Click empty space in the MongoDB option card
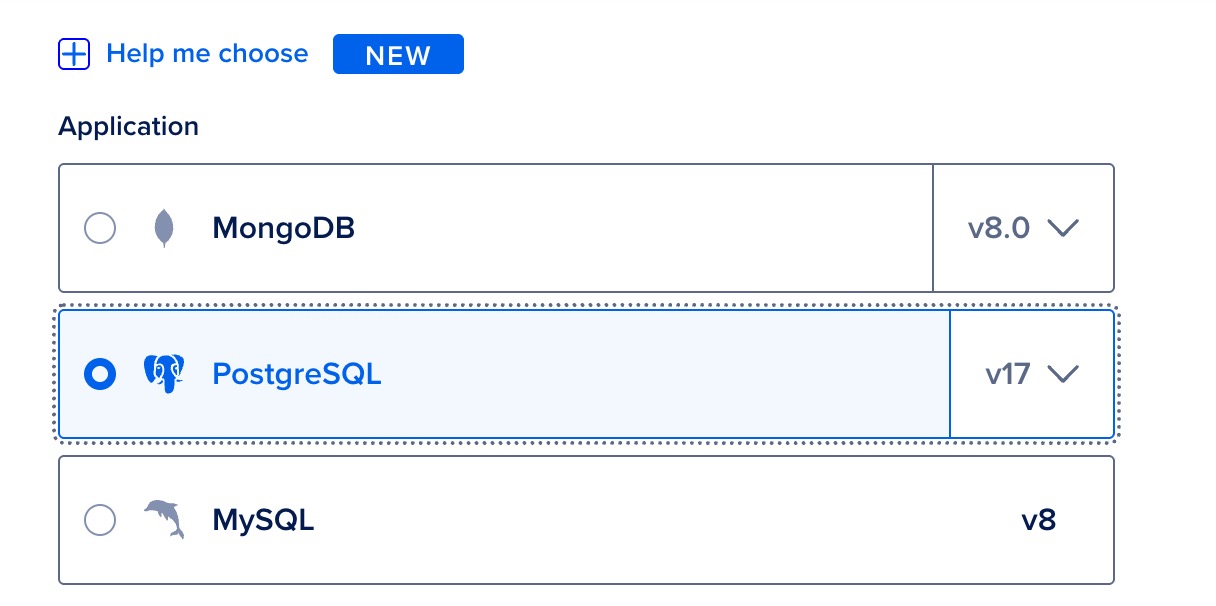This screenshot has height=606, width=1216. coord(640,229)
